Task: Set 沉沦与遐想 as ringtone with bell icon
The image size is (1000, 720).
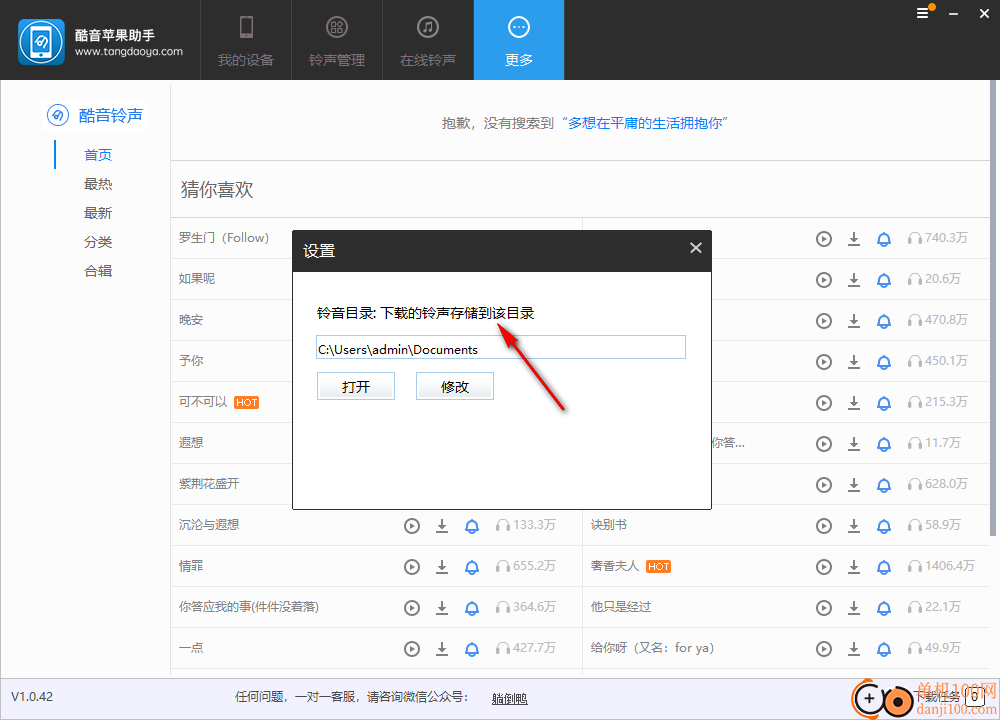Action: [x=472, y=526]
